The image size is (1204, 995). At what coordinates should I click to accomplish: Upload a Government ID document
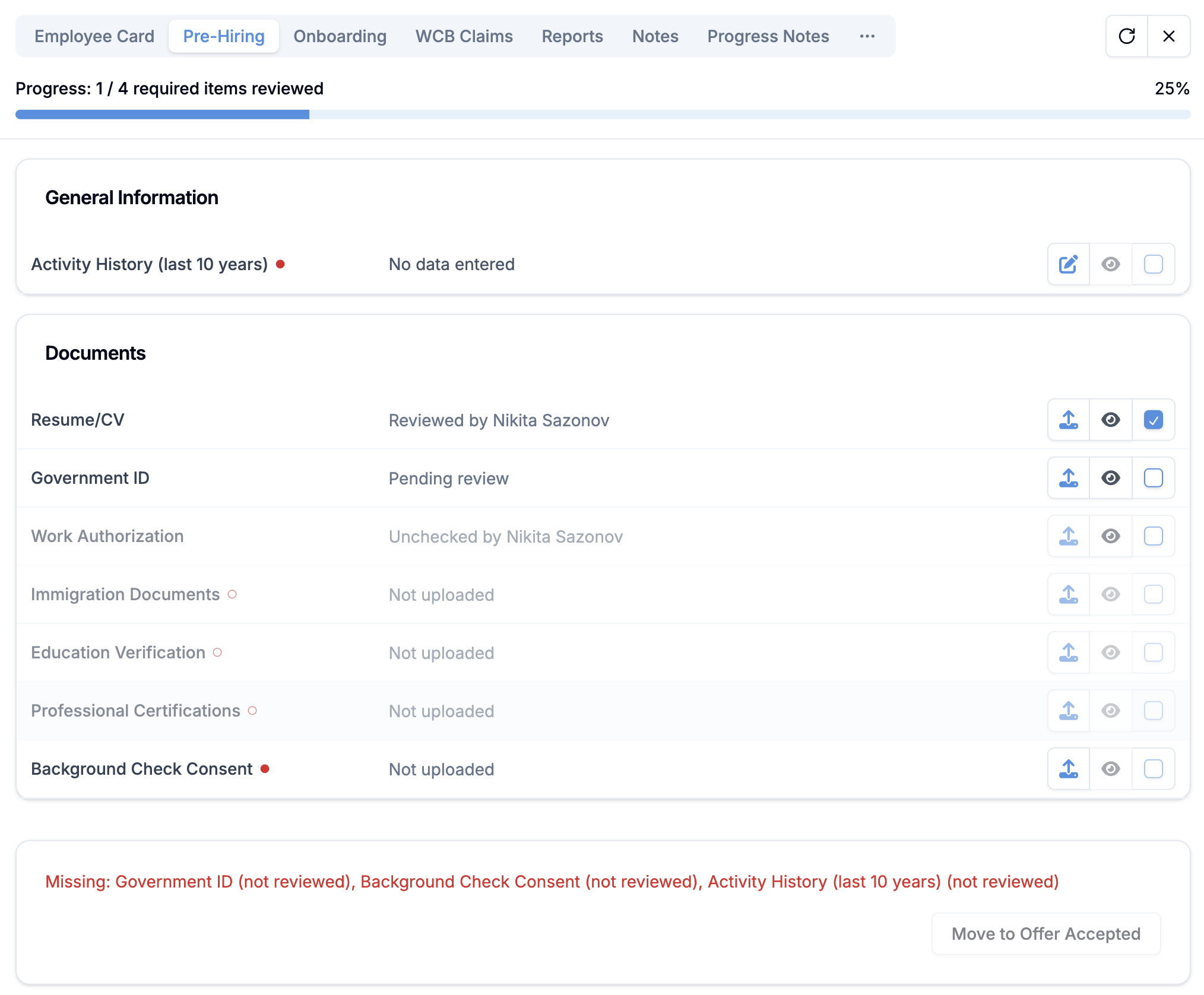point(1068,478)
